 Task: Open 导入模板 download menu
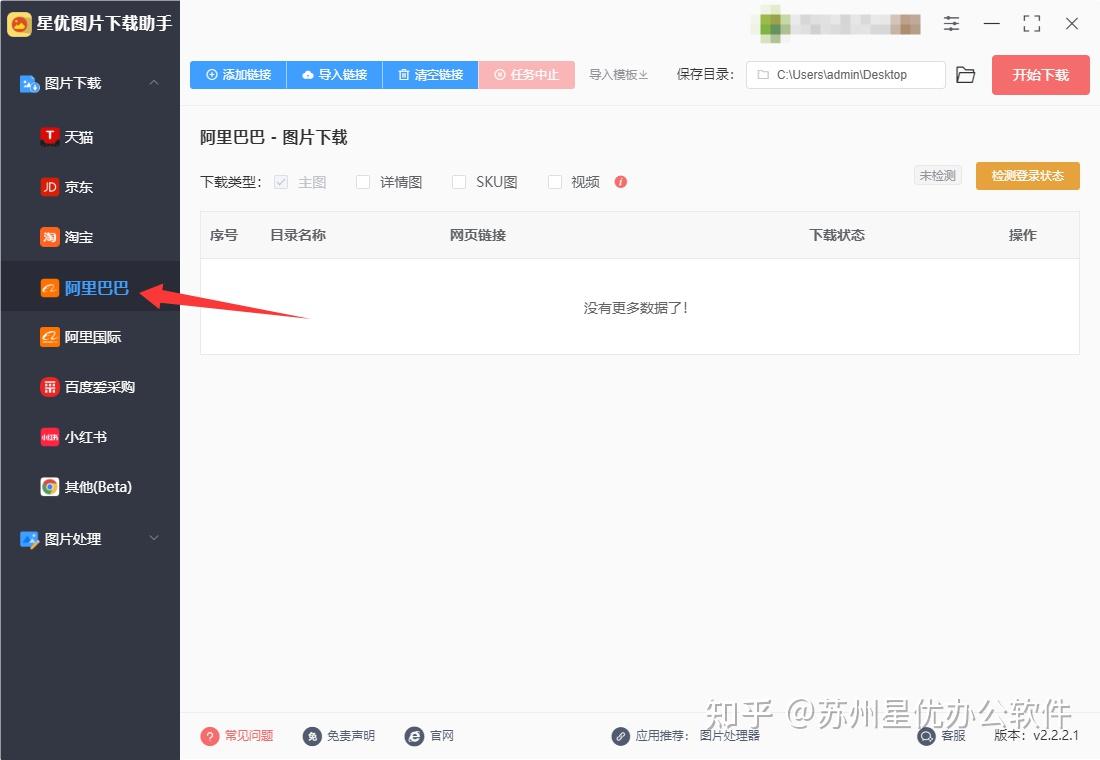(x=618, y=74)
